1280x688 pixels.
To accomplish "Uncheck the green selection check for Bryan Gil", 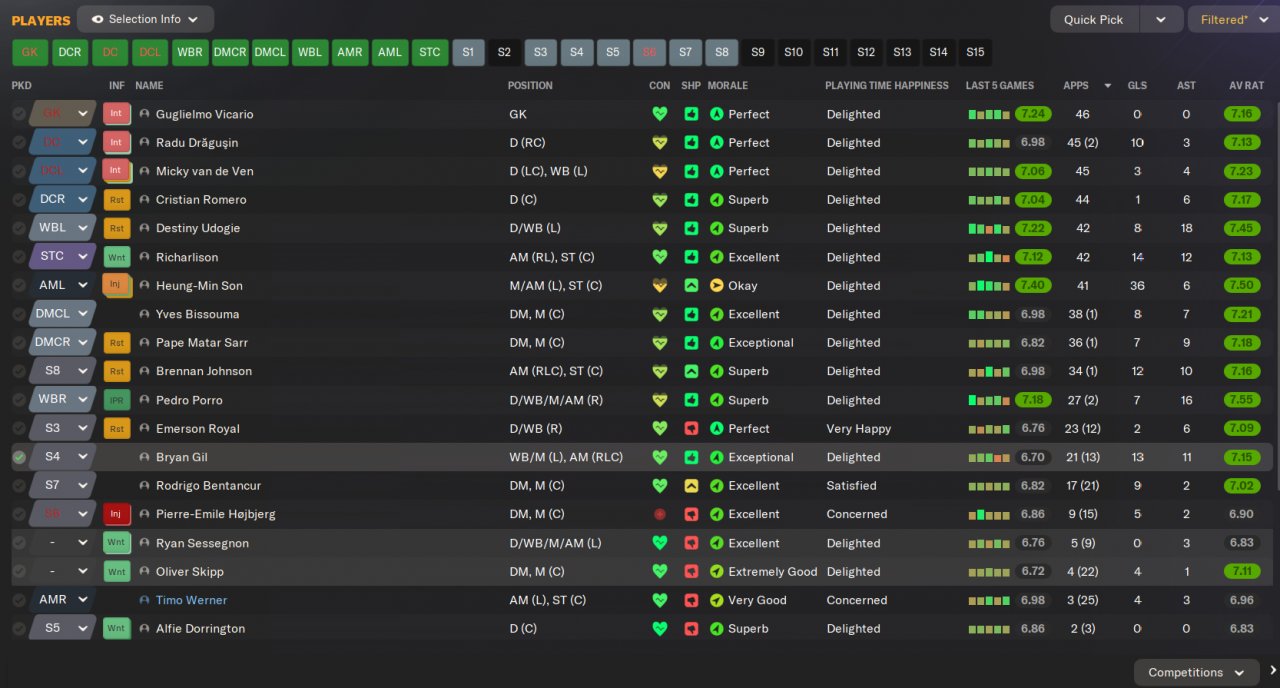I will [19, 457].
